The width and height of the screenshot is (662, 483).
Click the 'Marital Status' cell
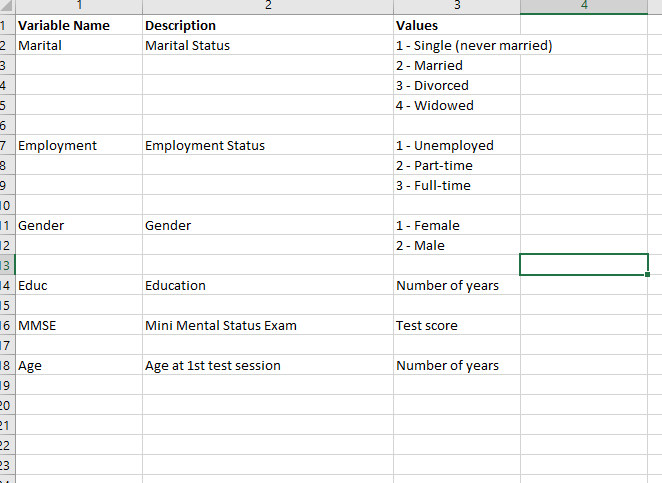[268, 45]
